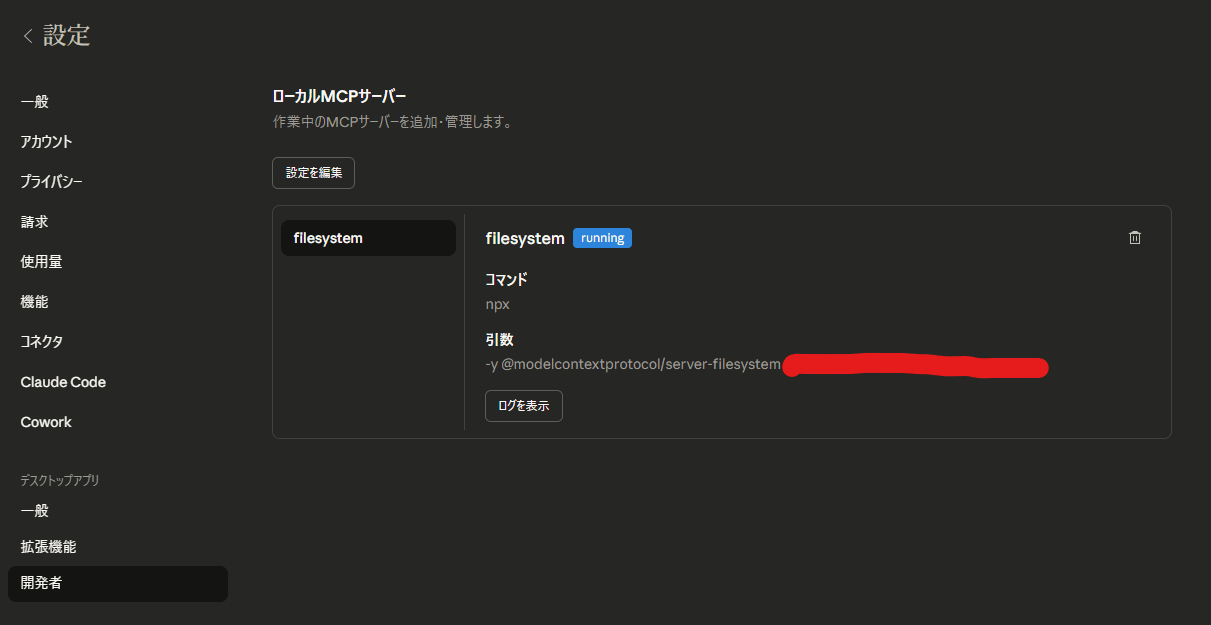Screen dimensions: 1211x625
Task: Click the back chevron to exit 設定
Action: click(x=27, y=35)
